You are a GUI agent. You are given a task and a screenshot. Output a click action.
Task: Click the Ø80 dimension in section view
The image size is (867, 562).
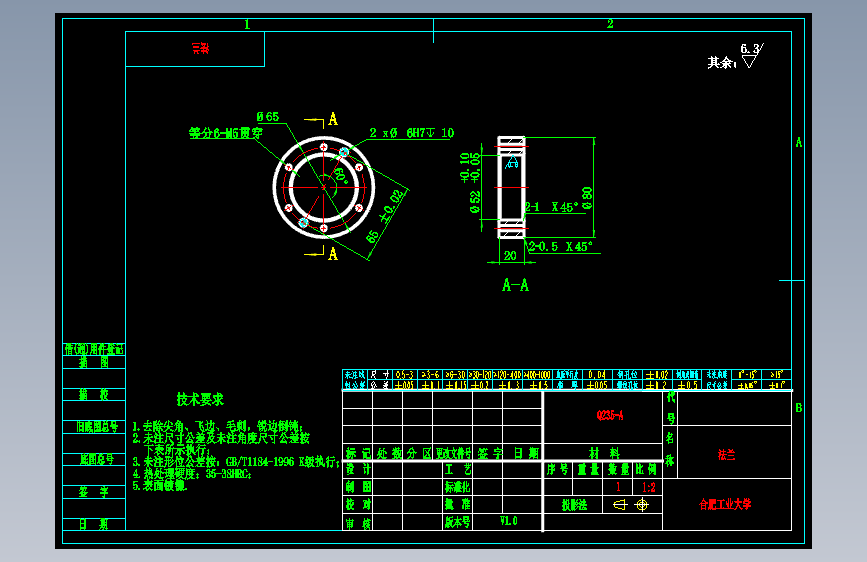point(587,197)
